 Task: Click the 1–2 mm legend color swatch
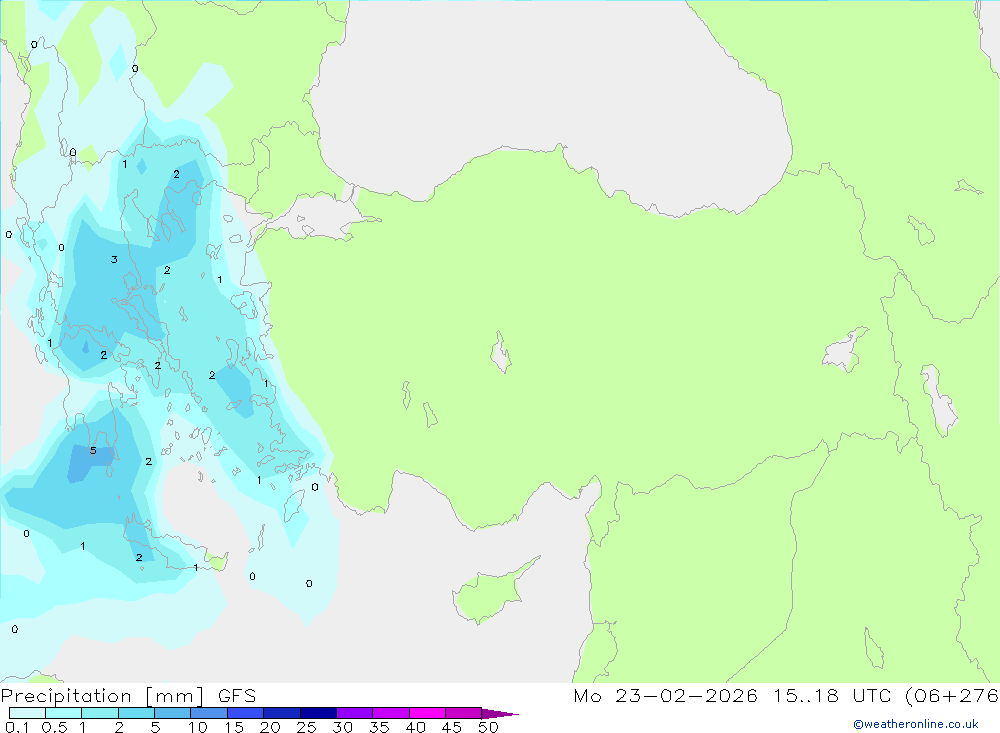pos(100,713)
